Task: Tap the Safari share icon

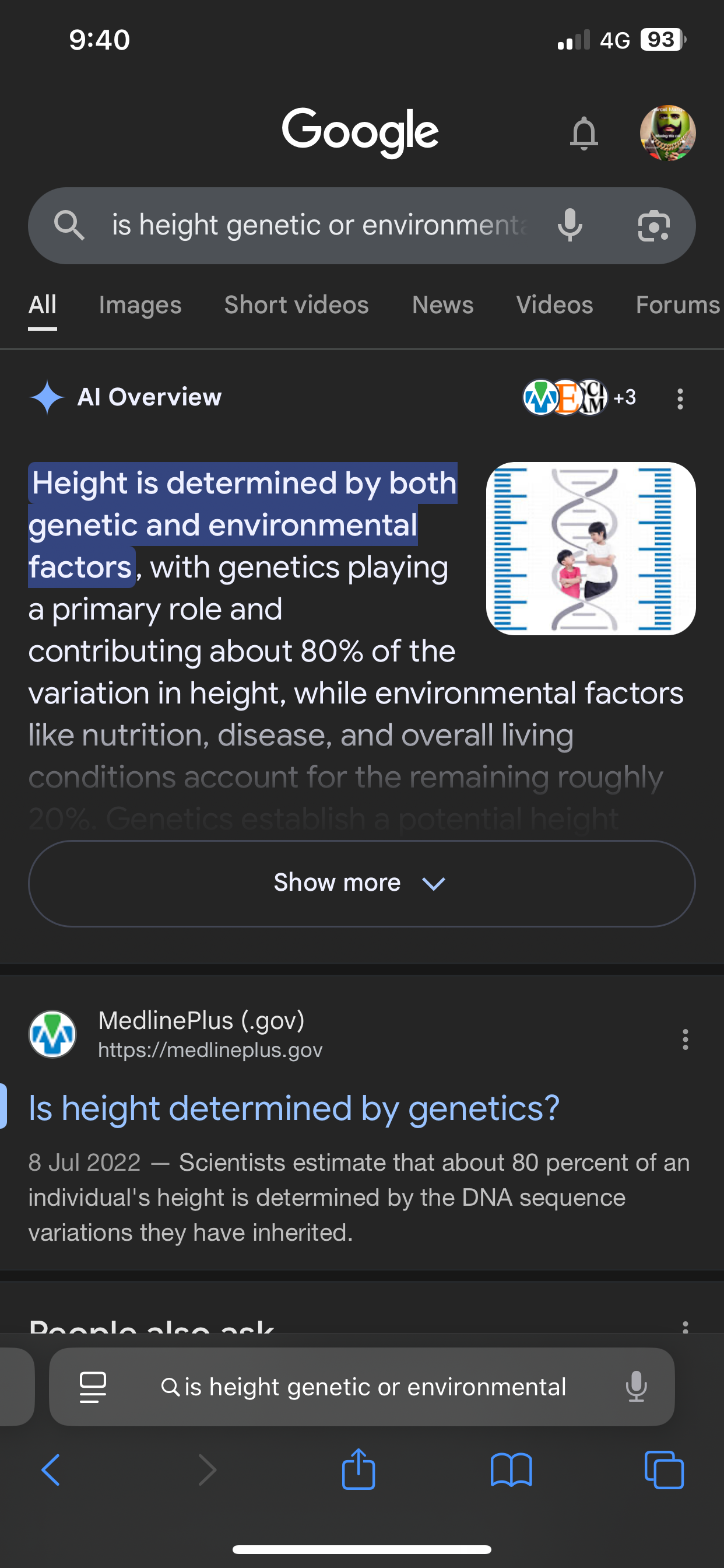Action: click(359, 1469)
